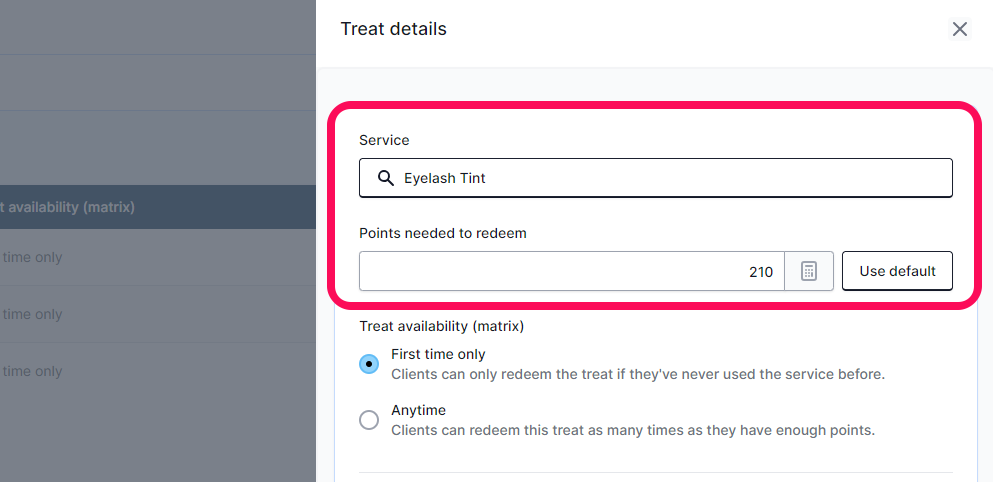Click the Points needed to redeem input
This screenshot has height=482, width=993.
(572, 271)
